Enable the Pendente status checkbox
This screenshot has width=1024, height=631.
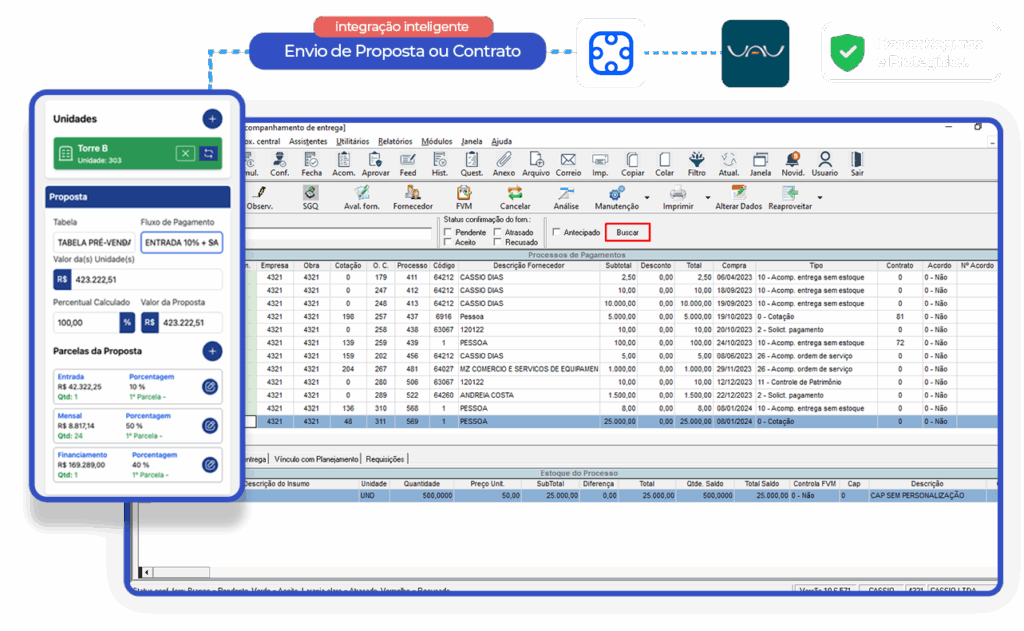448,232
